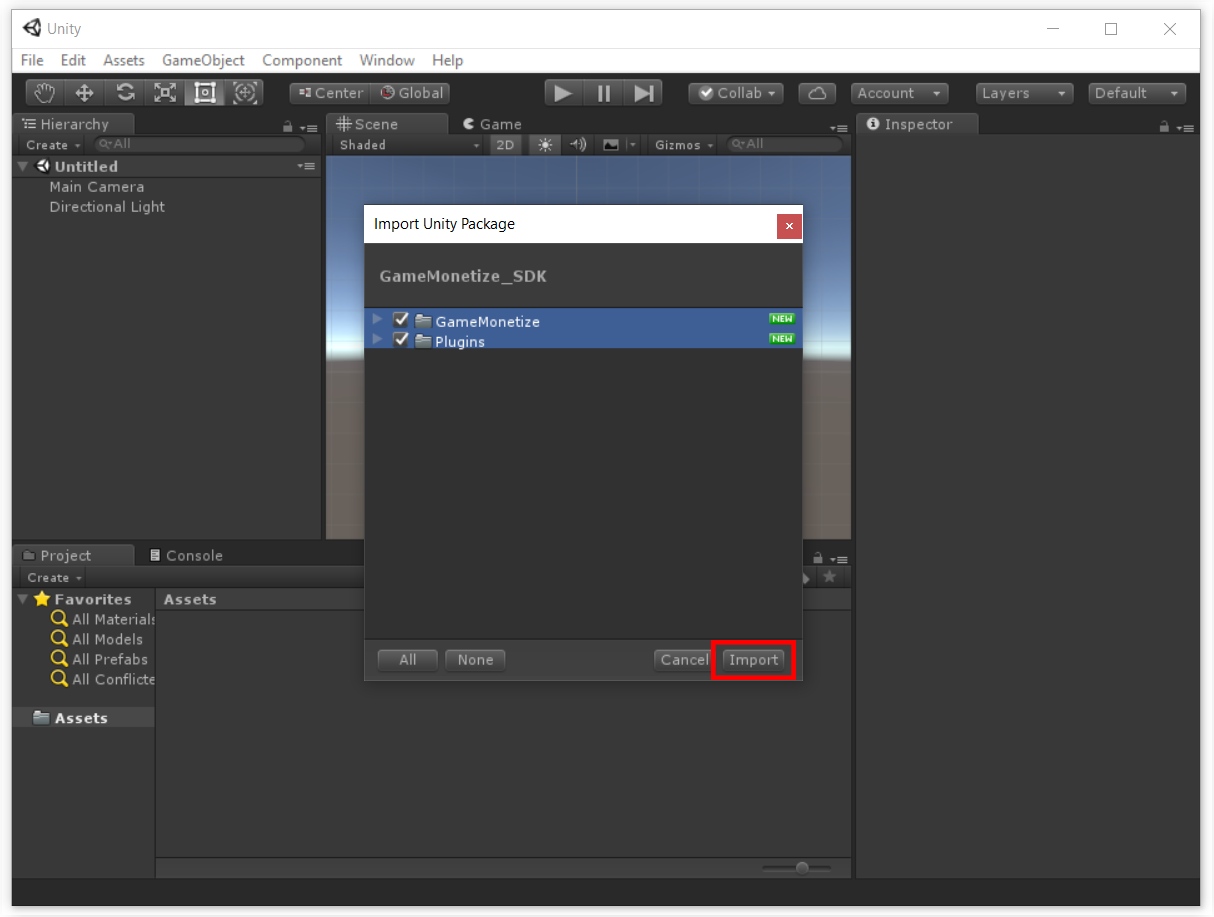Close the Import Unity Package dialog
1214x917 pixels.
click(789, 226)
